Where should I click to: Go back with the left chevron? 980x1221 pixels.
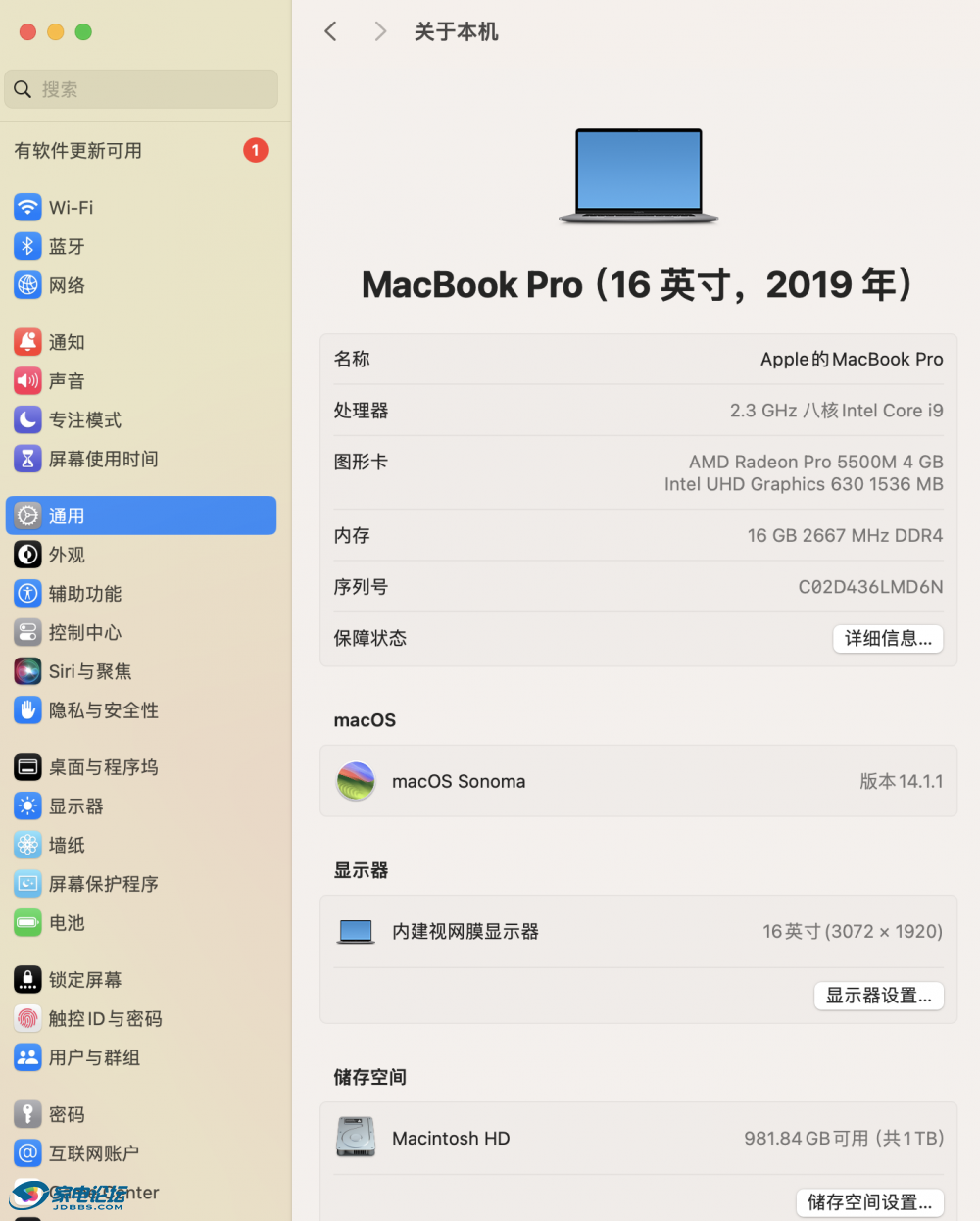[330, 31]
